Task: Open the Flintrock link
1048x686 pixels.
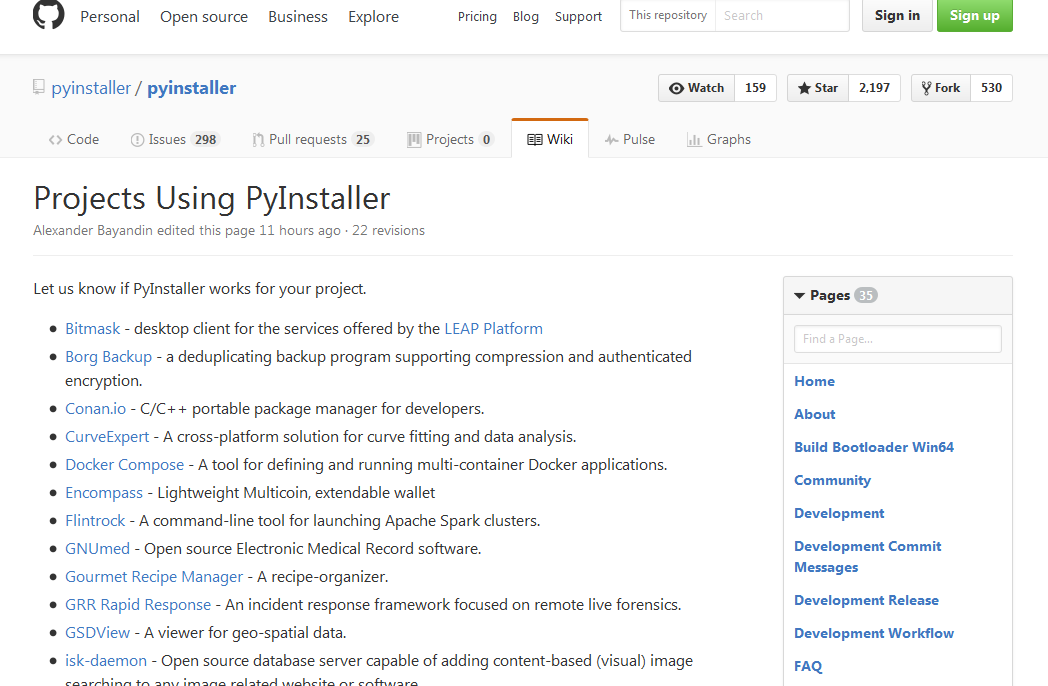Action: (x=95, y=521)
